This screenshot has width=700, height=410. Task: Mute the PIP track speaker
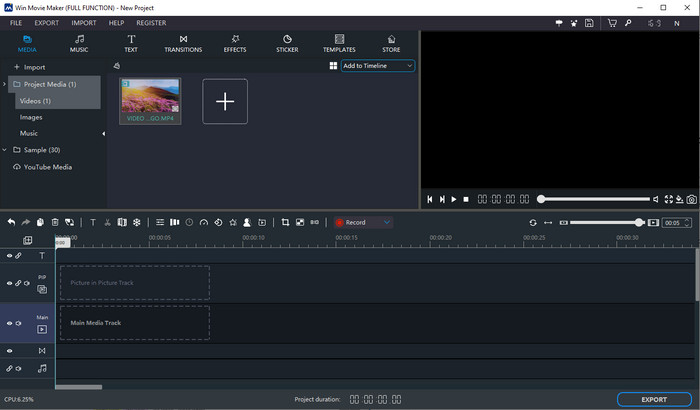point(27,283)
